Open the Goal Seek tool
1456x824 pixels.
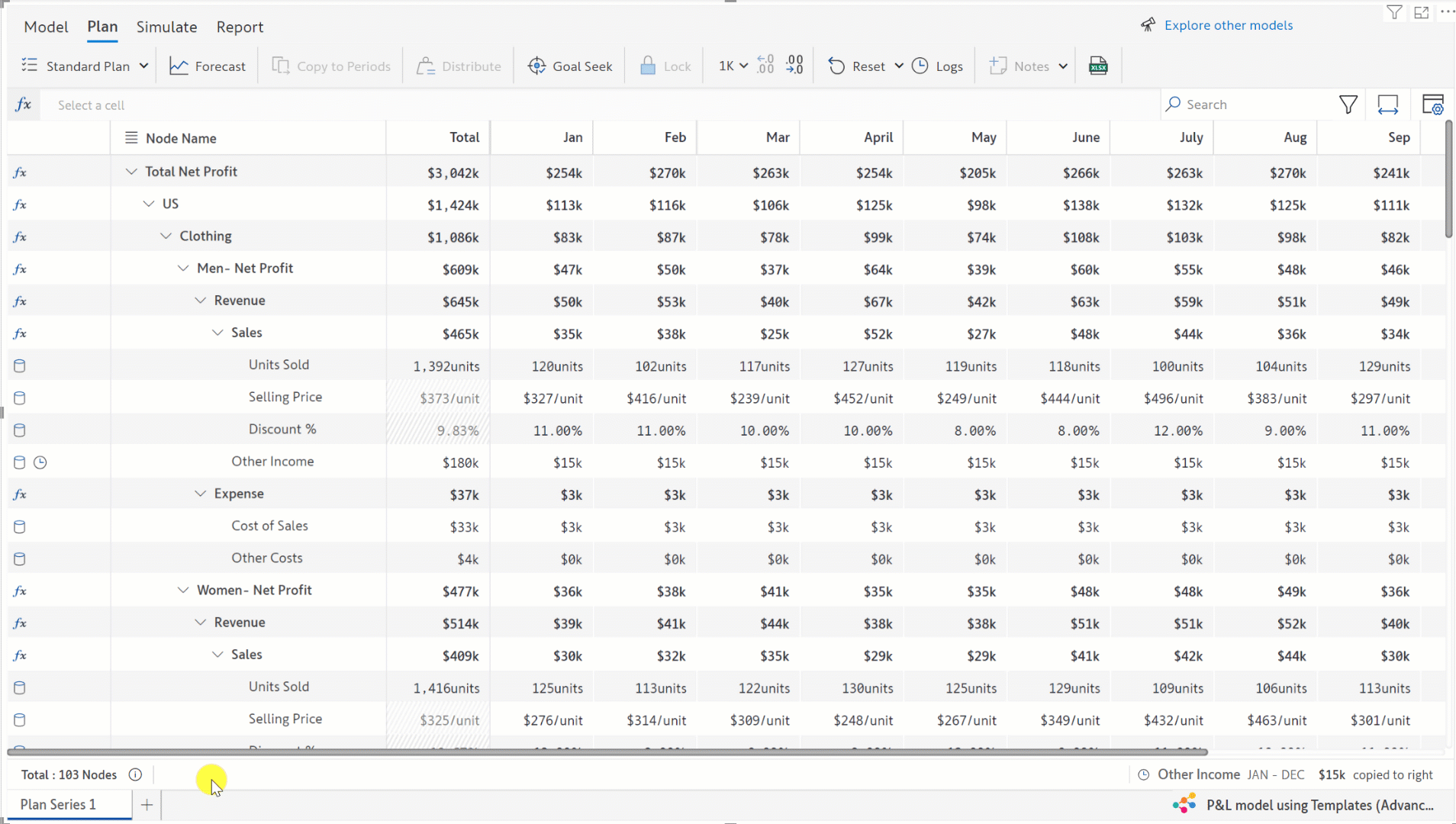point(570,66)
